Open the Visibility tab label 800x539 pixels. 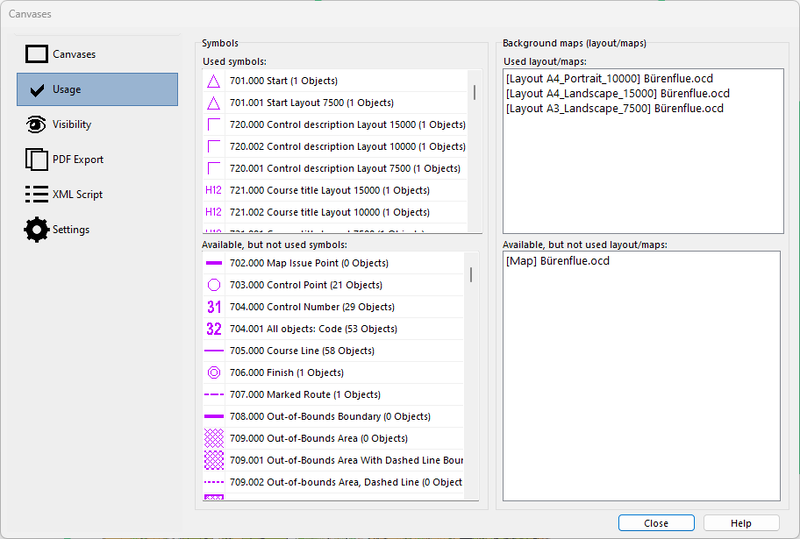tap(72, 125)
